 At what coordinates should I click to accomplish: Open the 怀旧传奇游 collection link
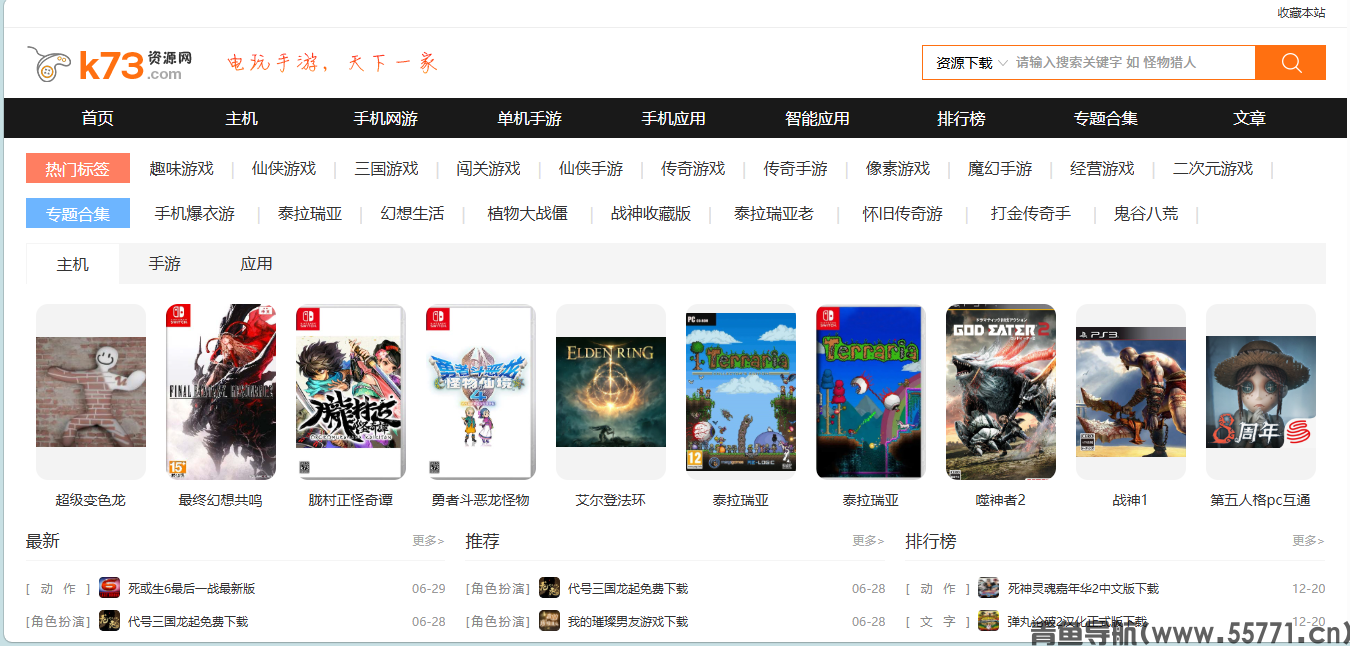(903, 214)
